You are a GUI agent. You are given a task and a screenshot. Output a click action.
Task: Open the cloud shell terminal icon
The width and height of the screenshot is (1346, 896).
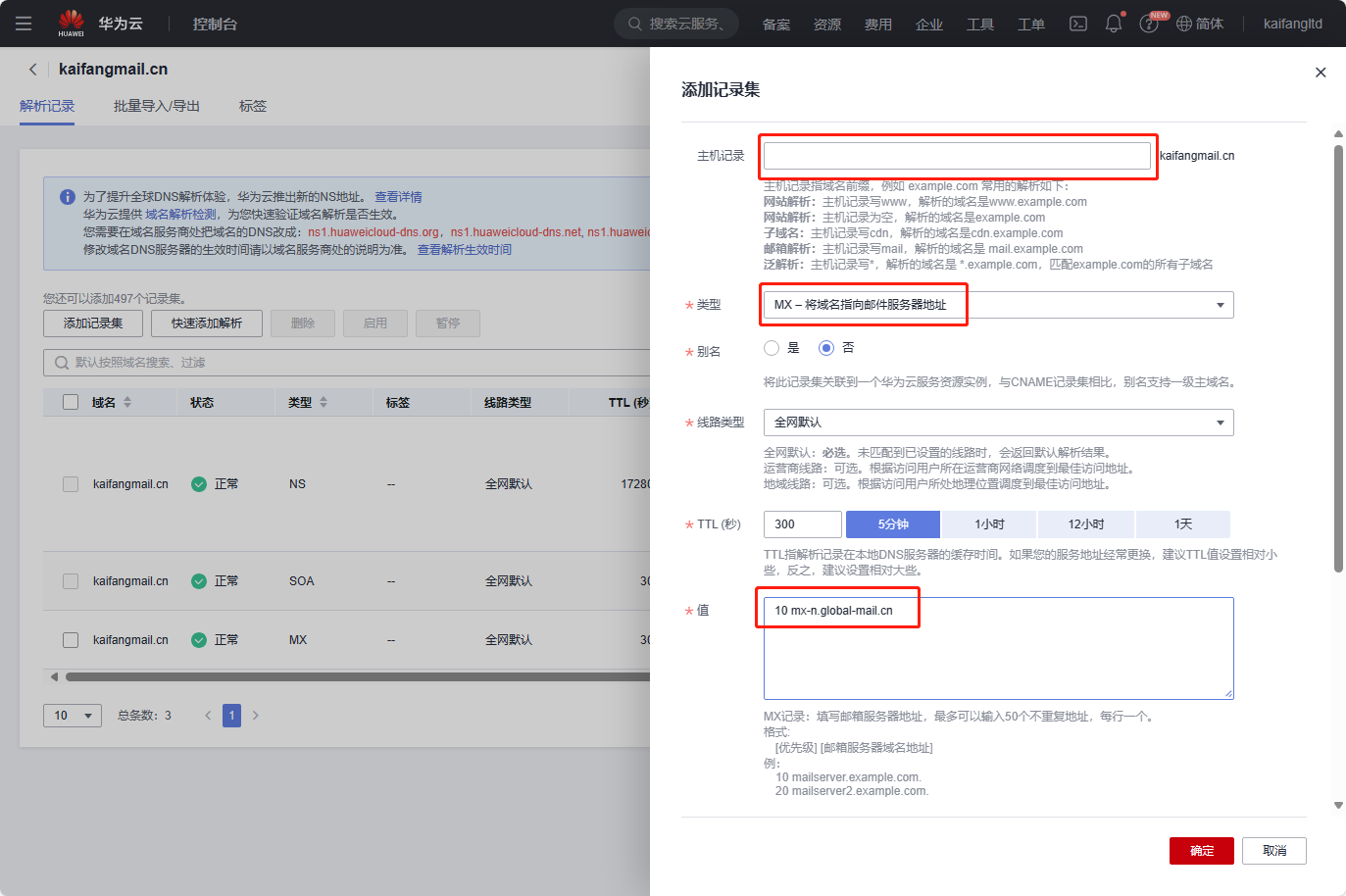(1078, 24)
